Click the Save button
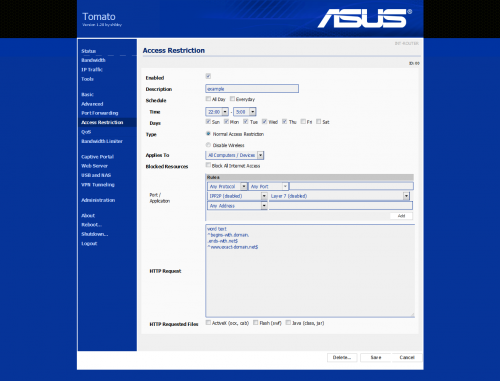 pyautogui.click(x=376, y=357)
